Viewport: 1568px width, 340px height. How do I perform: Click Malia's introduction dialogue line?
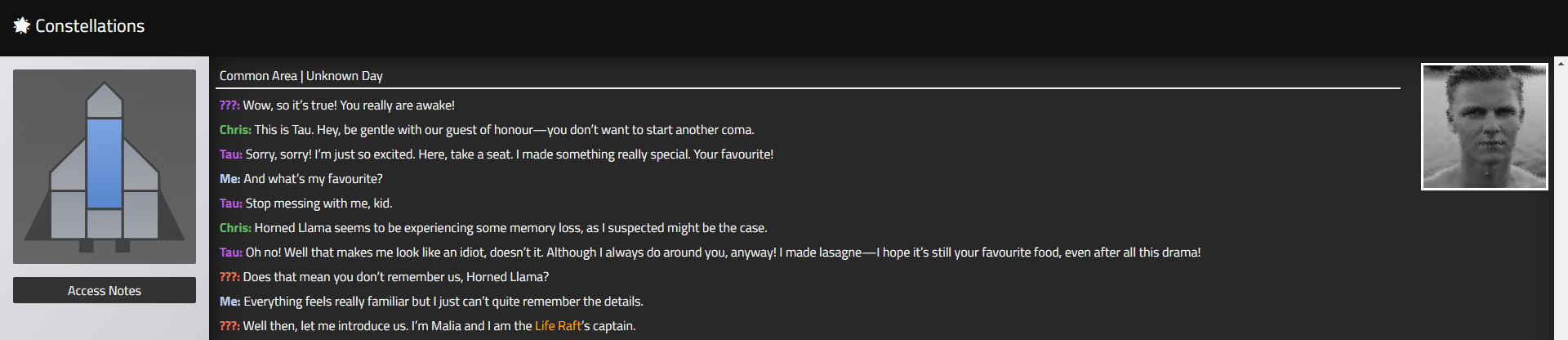[427, 326]
